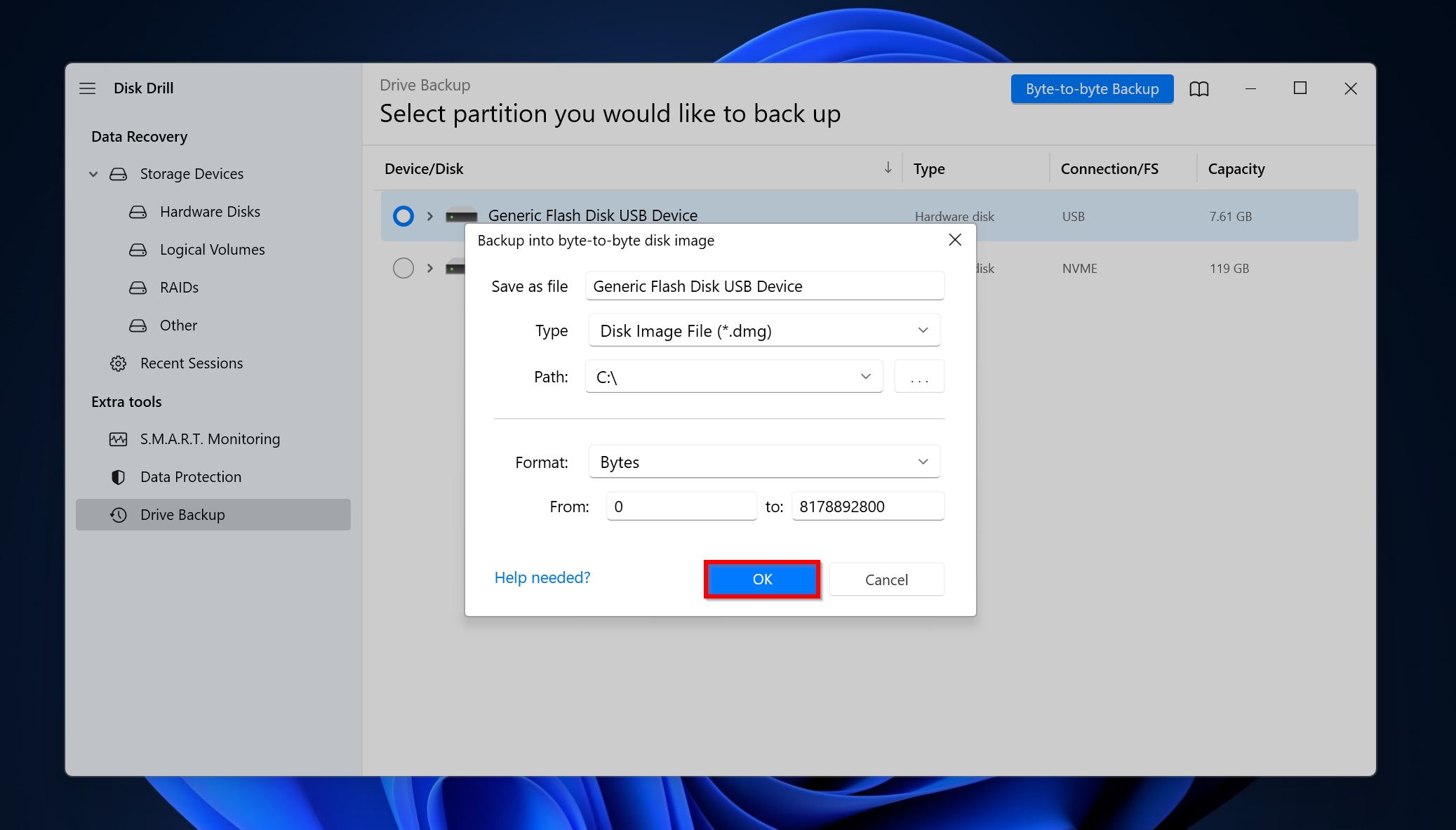Click the Disk Drill hamburger menu

pyautogui.click(x=88, y=88)
